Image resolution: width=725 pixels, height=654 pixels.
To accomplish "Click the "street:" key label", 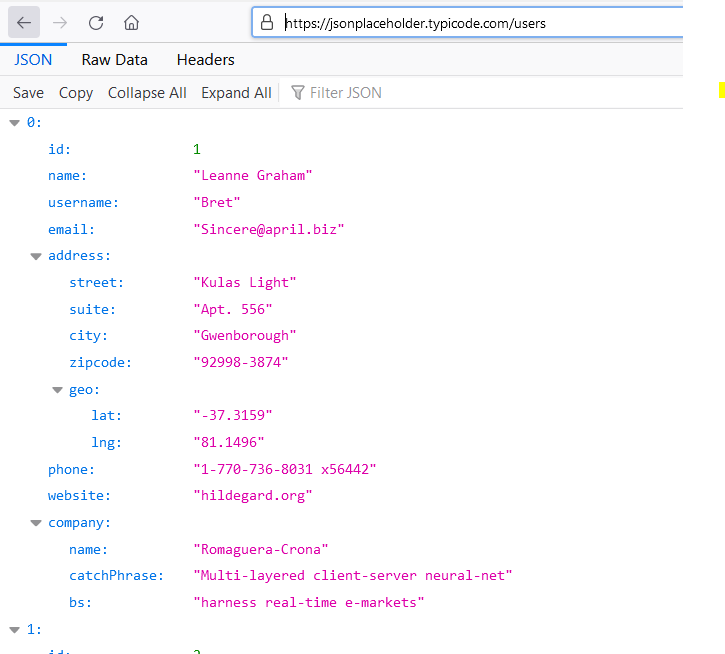I will click(x=97, y=283).
